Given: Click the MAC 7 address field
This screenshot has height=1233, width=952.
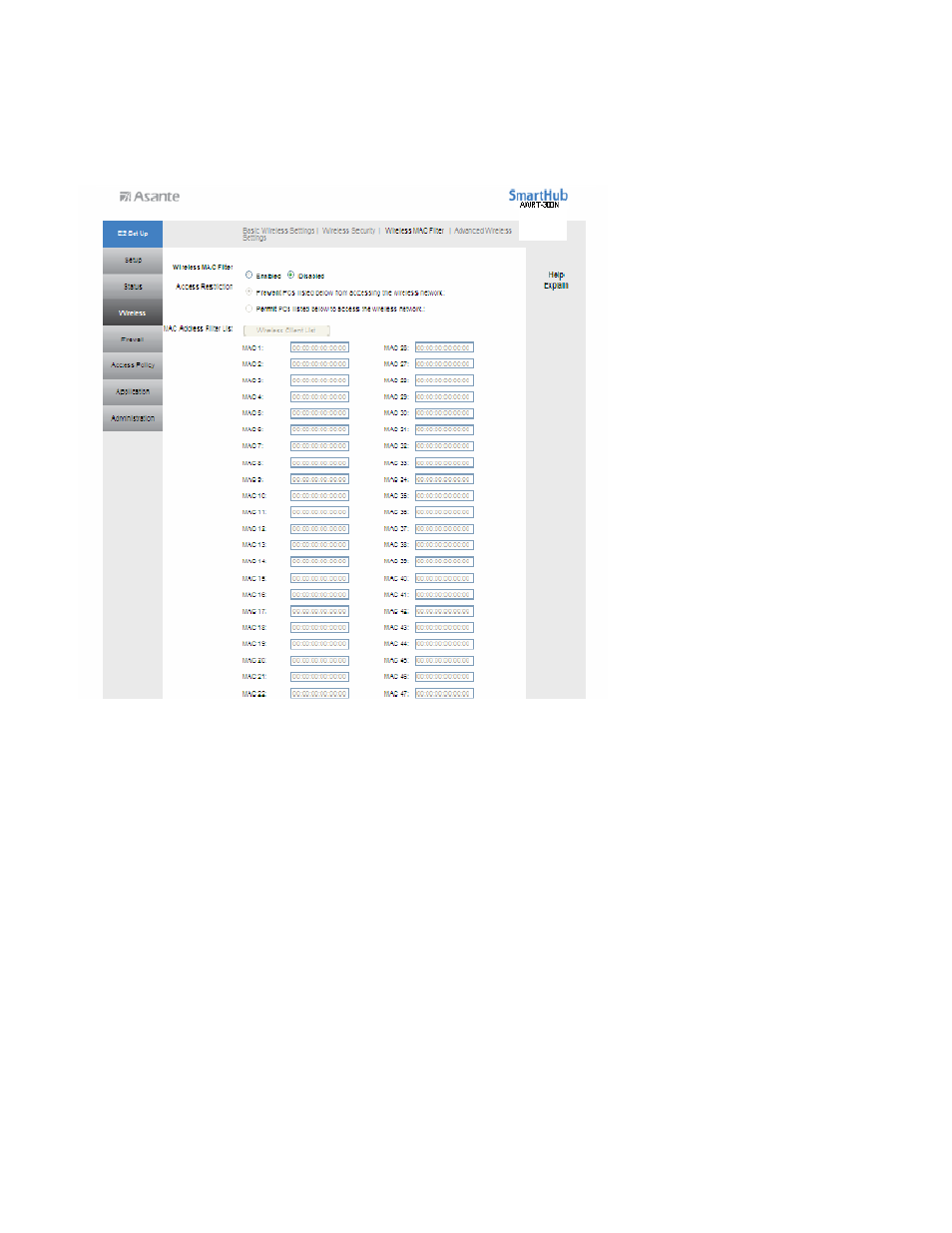Looking at the screenshot, I should pos(319,446).
